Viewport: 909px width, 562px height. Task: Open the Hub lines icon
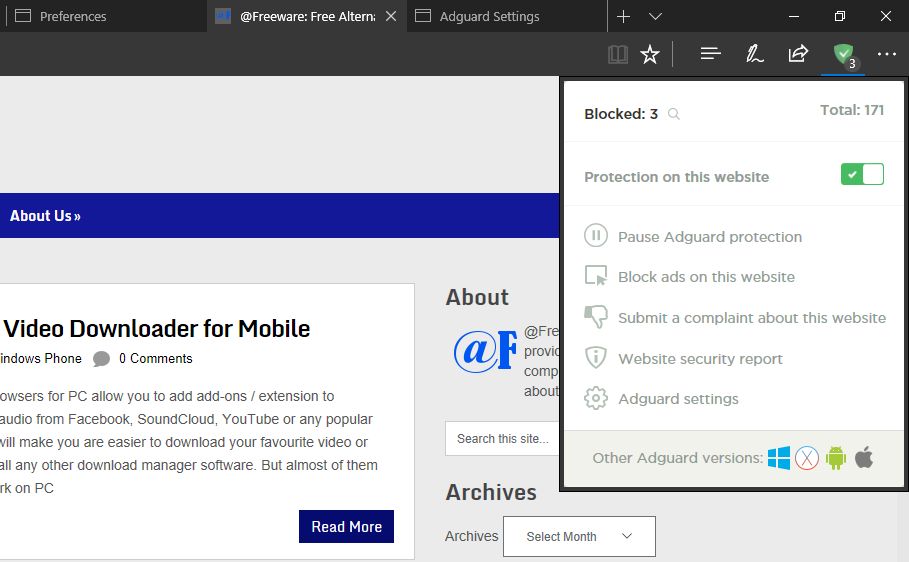click(x=711, y=54)
